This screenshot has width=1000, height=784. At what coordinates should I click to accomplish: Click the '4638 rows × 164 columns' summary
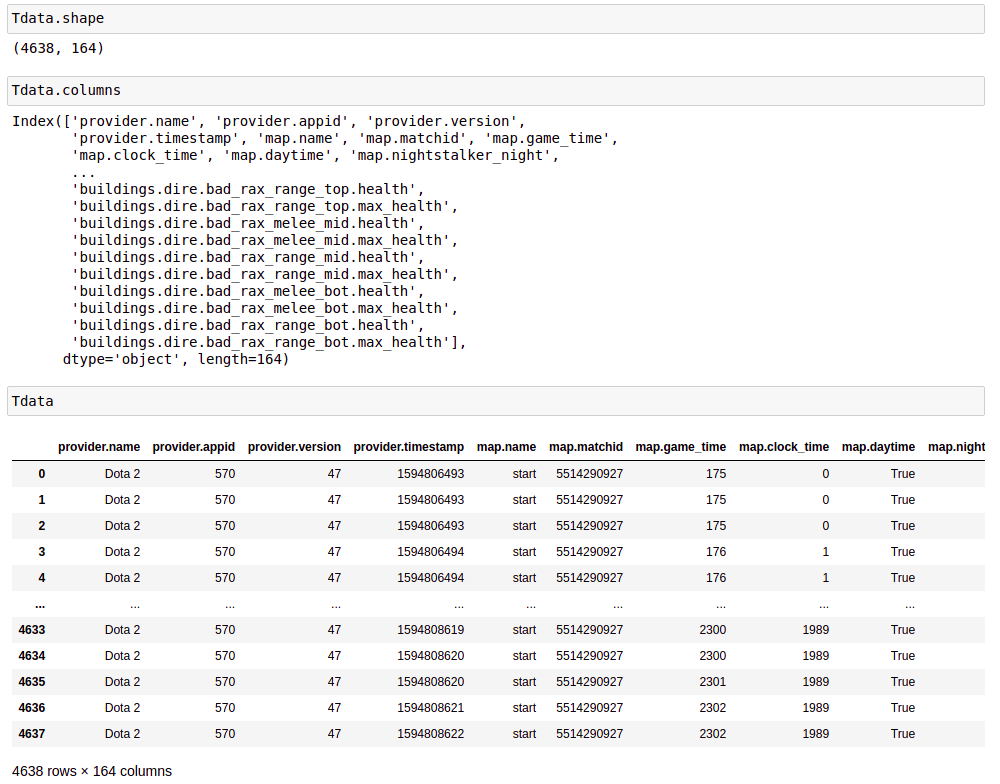click(92, 771)
